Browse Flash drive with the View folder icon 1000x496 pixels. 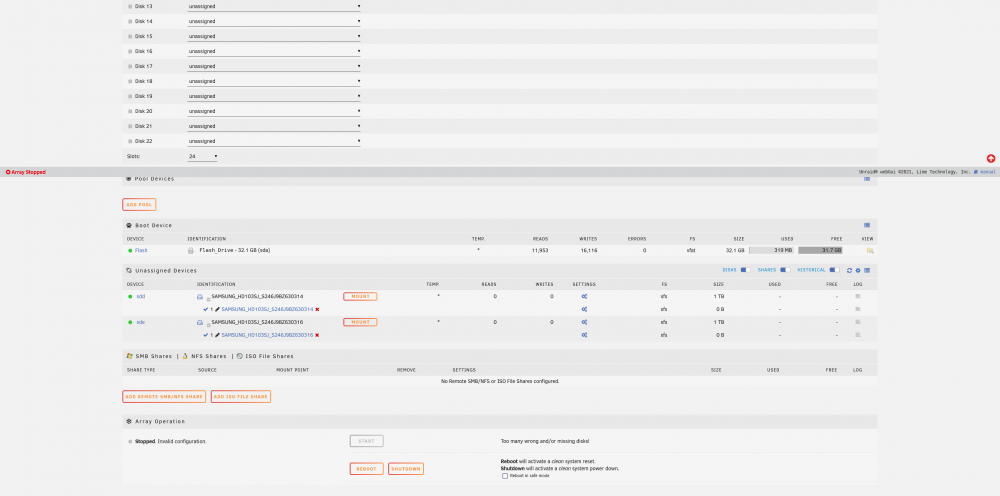point(870,251)
